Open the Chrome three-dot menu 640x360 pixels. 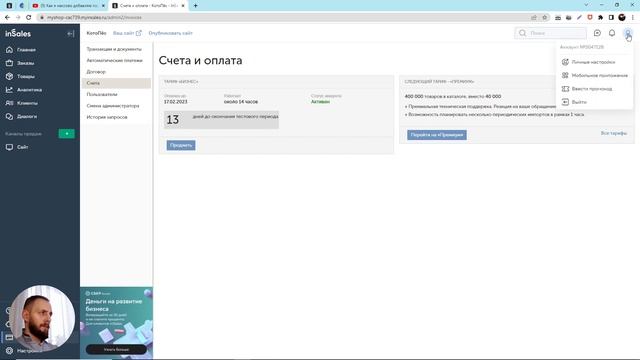pyautogui.click(x=633, y=18)
